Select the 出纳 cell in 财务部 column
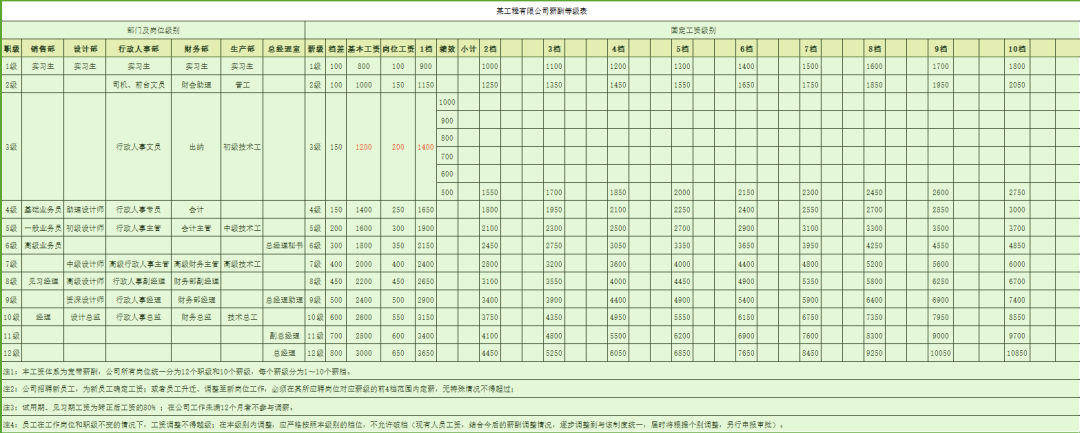 196,146
